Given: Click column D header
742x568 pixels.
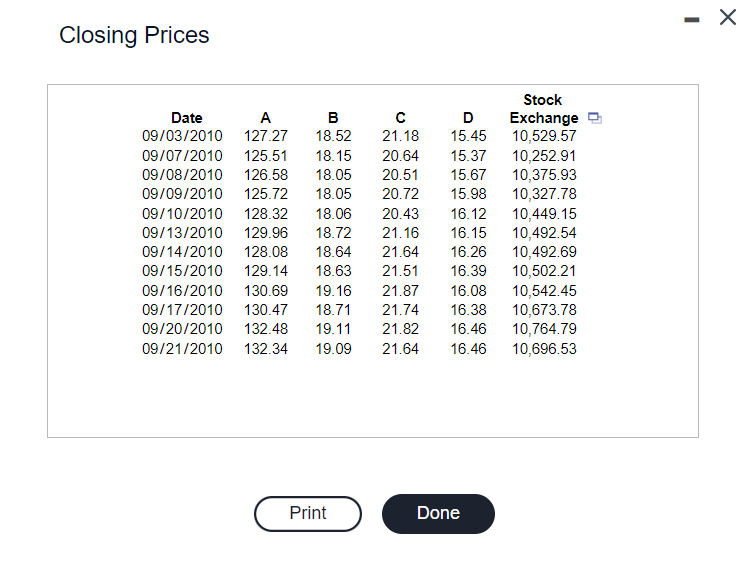Looking at the screenshot, I should (x=468, y=118).
